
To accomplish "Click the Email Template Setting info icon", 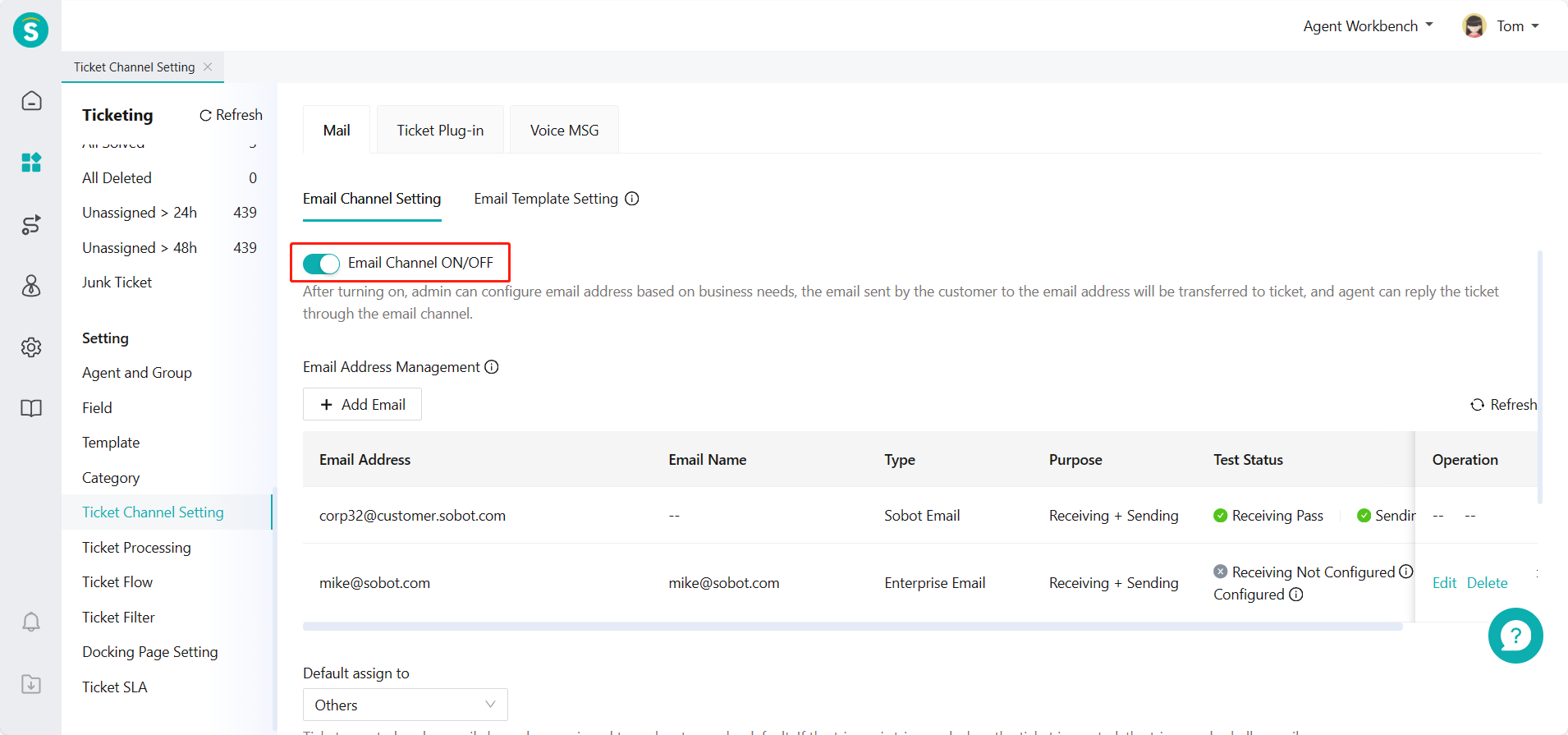I will coord(632,199).
